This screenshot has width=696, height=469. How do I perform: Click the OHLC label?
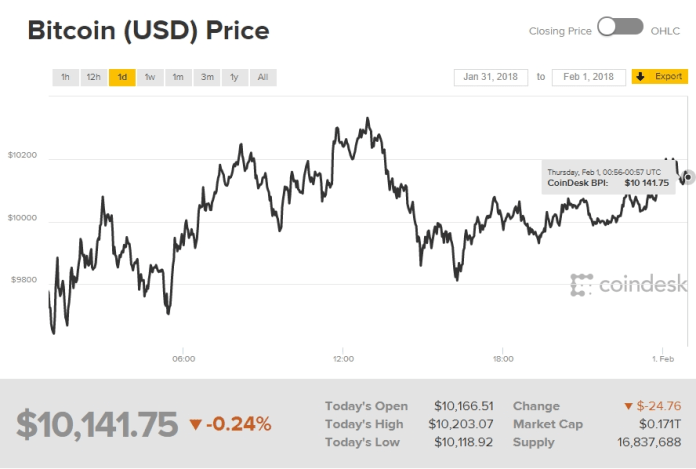[666, 31]
